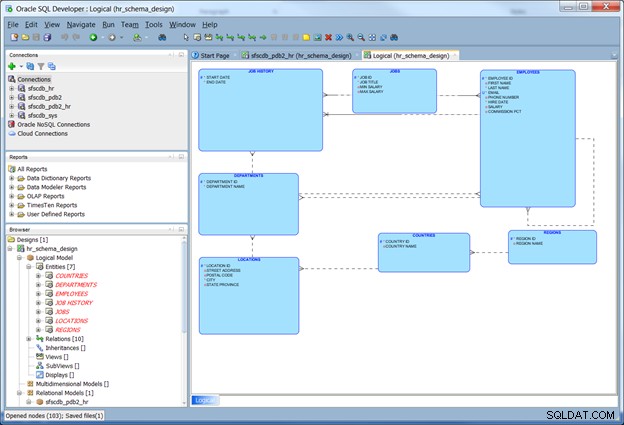
Task: Click the blue double-arrow Engineer icon
Action: [x=339, y=37]
